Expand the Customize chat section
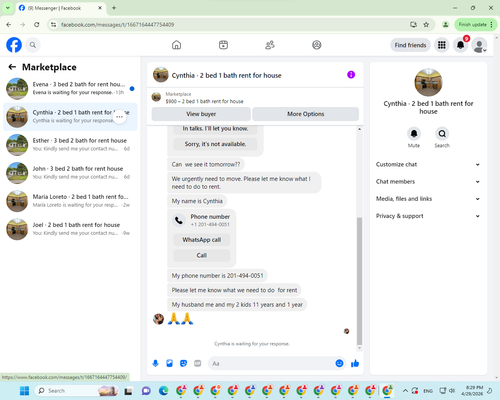Screen dimensions: 500x400 pos(428,164)
